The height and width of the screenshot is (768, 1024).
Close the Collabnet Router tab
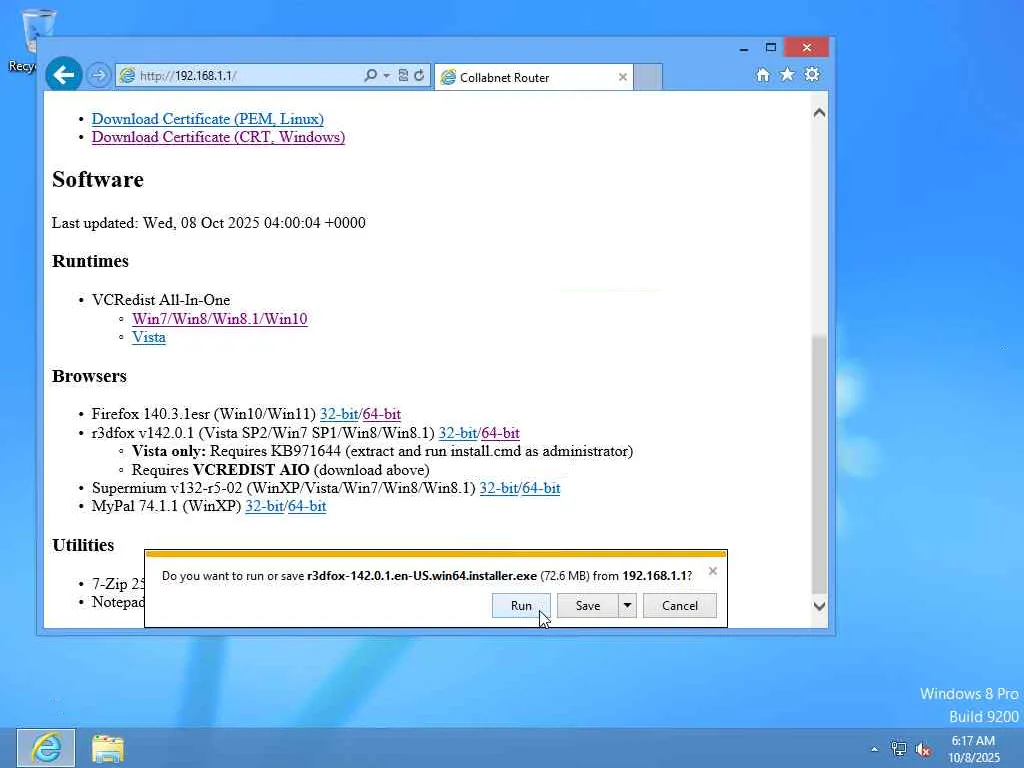pyautogui.click(x=622, y=77)
